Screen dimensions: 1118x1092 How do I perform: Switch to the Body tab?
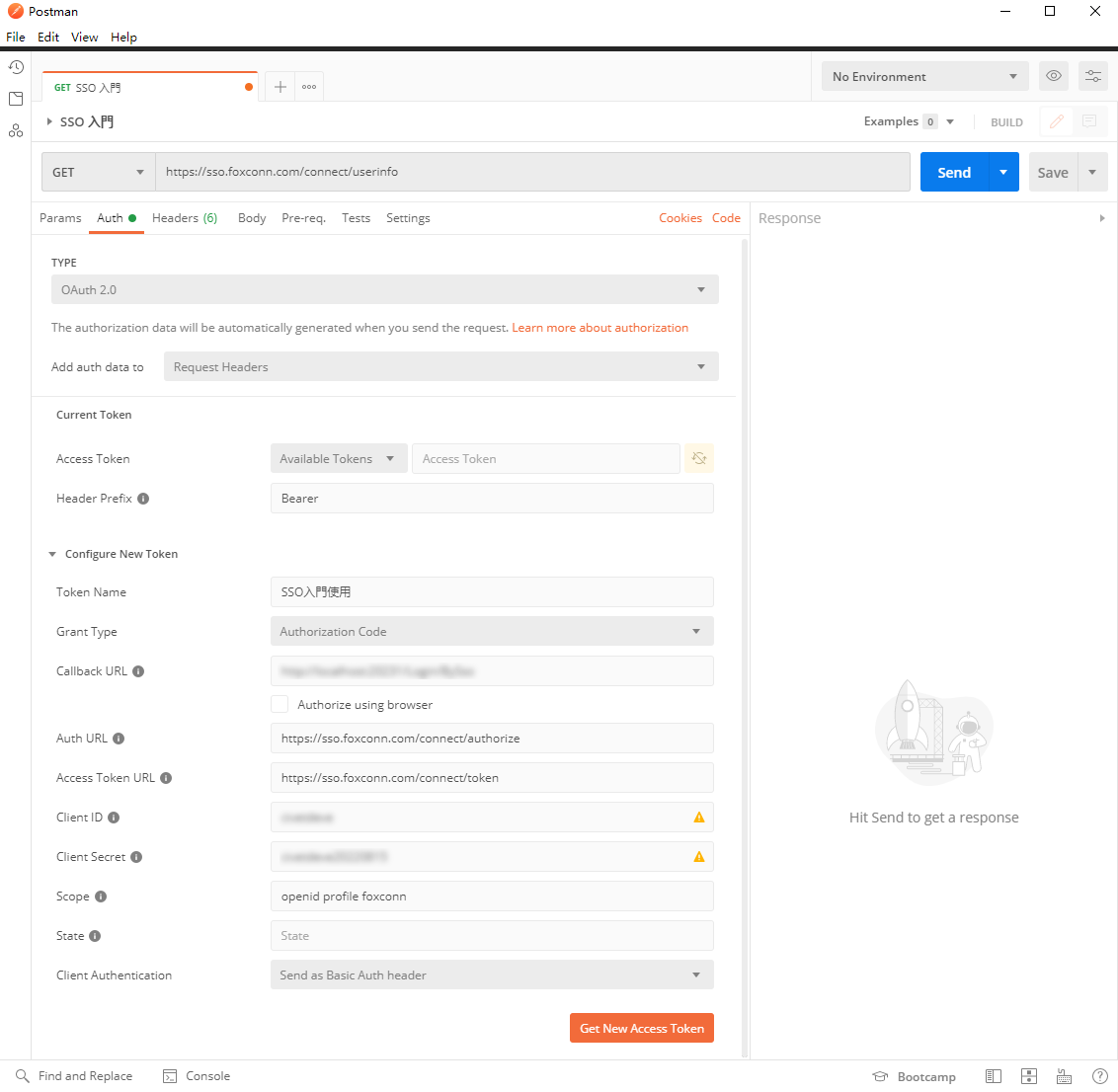click(x=252, y=218)
